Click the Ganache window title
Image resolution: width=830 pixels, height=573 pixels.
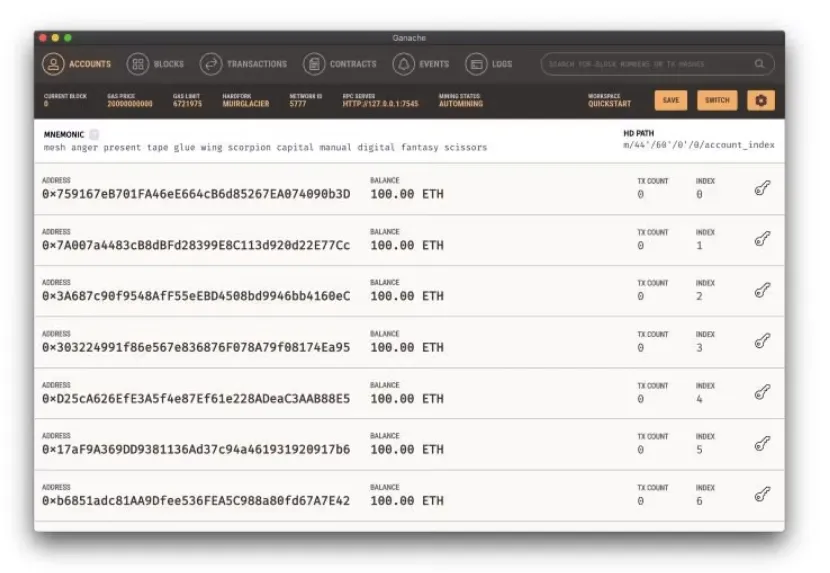(x=409, y=38)
